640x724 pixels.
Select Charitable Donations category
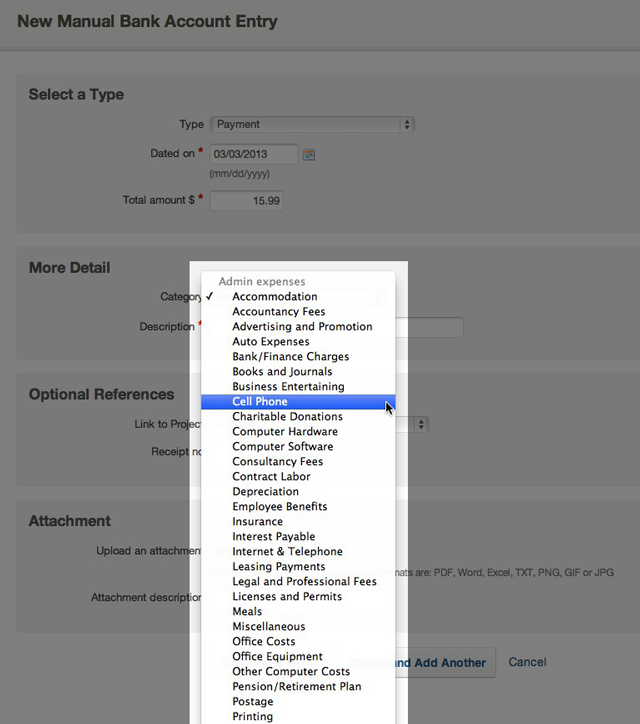tap(287, 417)
